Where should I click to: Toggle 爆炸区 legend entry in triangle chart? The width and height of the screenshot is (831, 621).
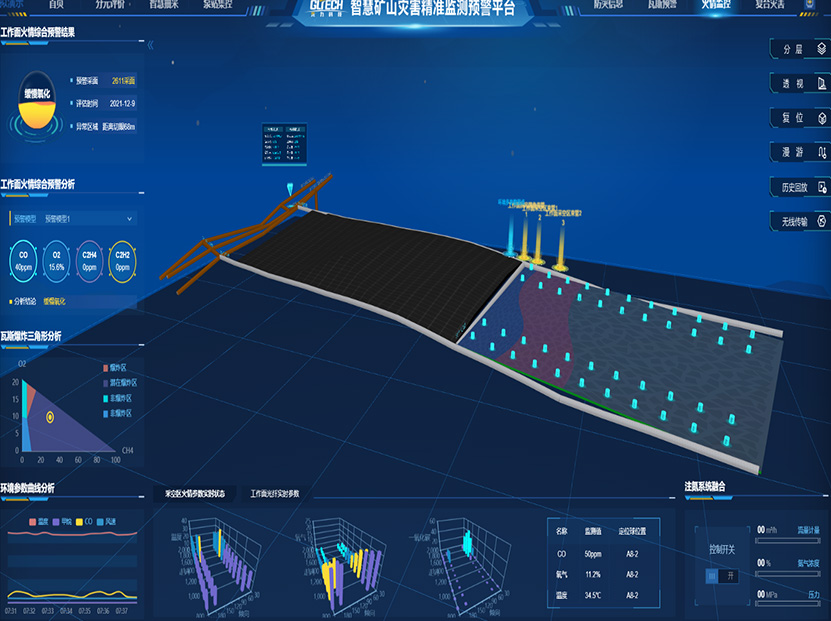pyautogui.click(x=115, y=368)
